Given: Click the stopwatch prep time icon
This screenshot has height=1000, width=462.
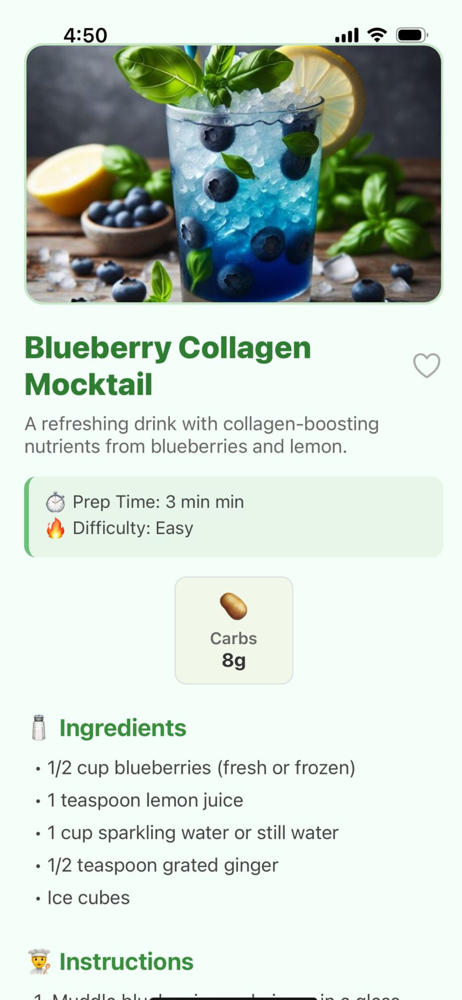Looking at the screenshot, I should tap(56, 503).
